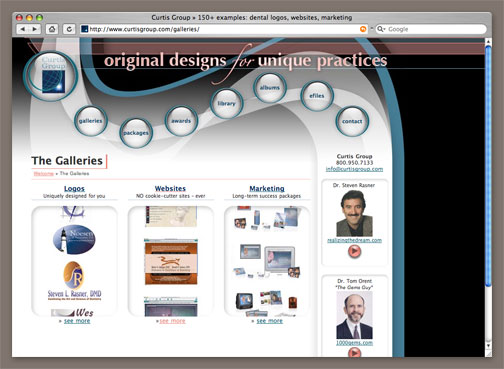Viewport: 504px width, 369px height.
Task: Click the Curtis Group globe logo
Action: coord(51,76)
